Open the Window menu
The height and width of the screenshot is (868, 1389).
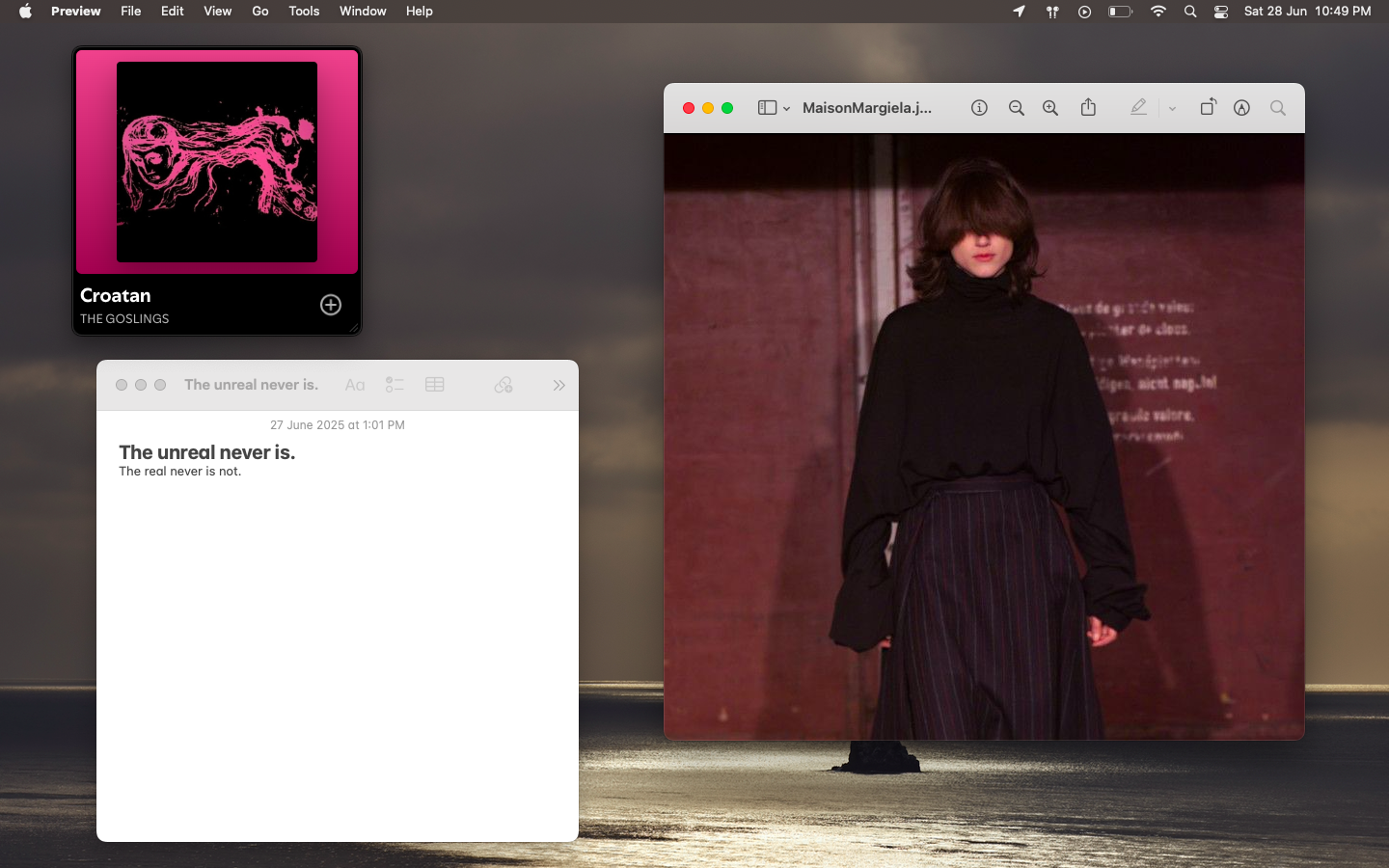pyautogui.click(x=363, y=12)
